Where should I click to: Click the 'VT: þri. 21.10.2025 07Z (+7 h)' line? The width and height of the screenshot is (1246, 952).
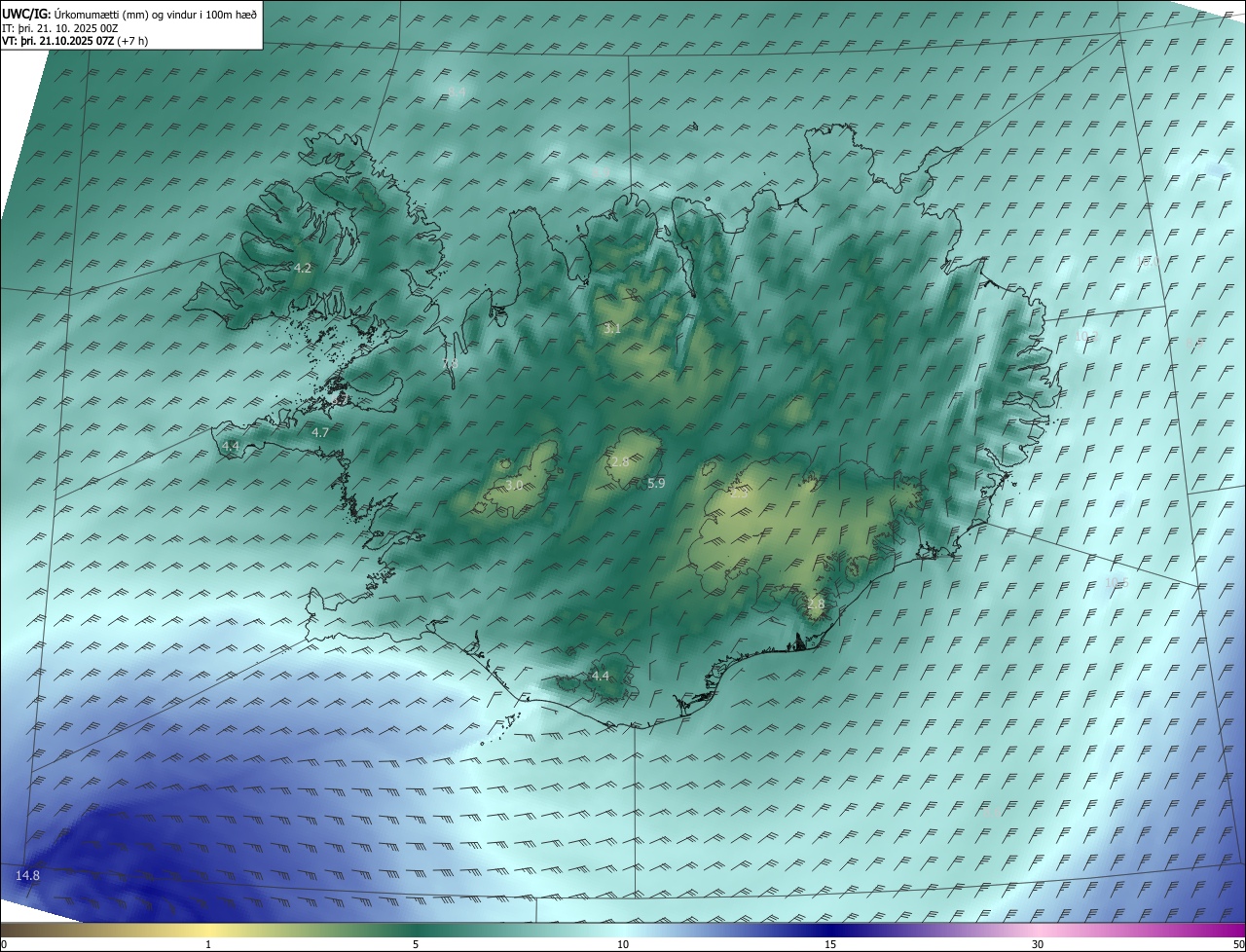click(75, 42)
